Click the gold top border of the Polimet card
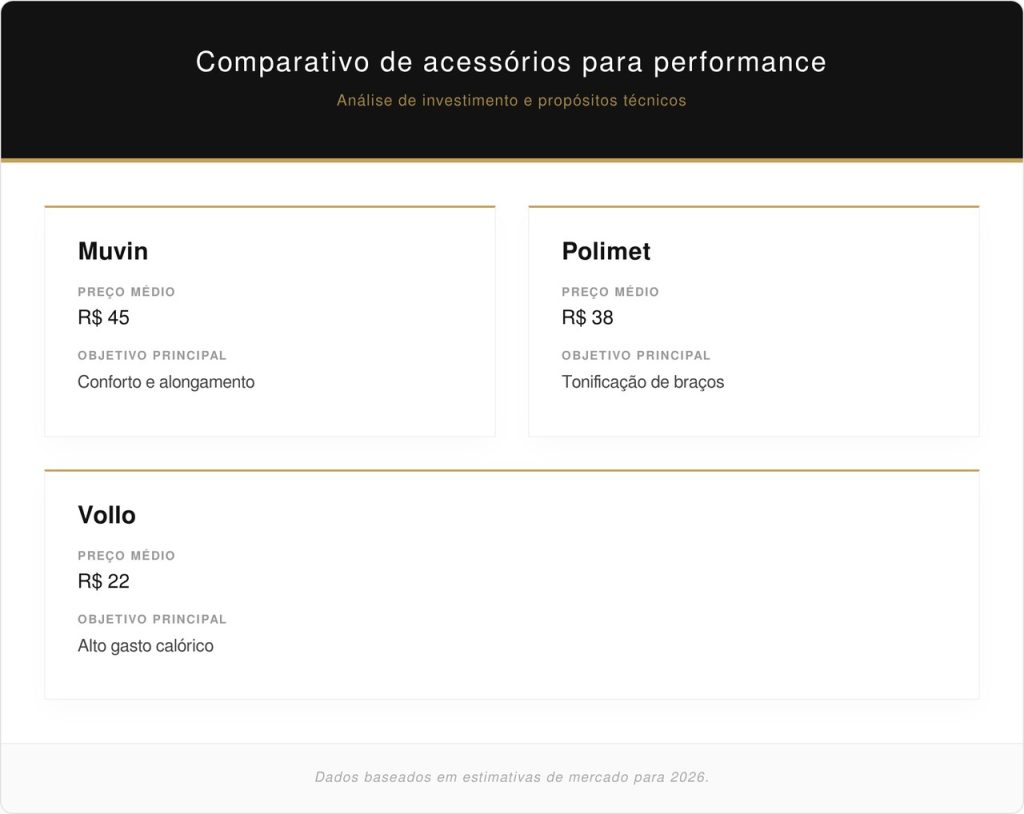 [x=754, y=207]
